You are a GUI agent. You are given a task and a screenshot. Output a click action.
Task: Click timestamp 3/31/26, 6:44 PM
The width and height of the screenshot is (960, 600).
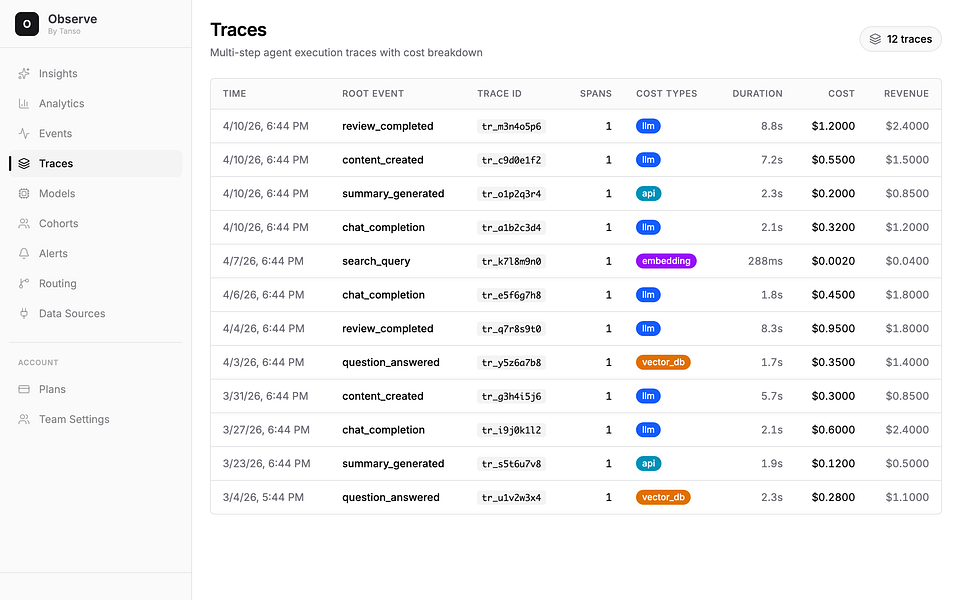pos(266,396)
